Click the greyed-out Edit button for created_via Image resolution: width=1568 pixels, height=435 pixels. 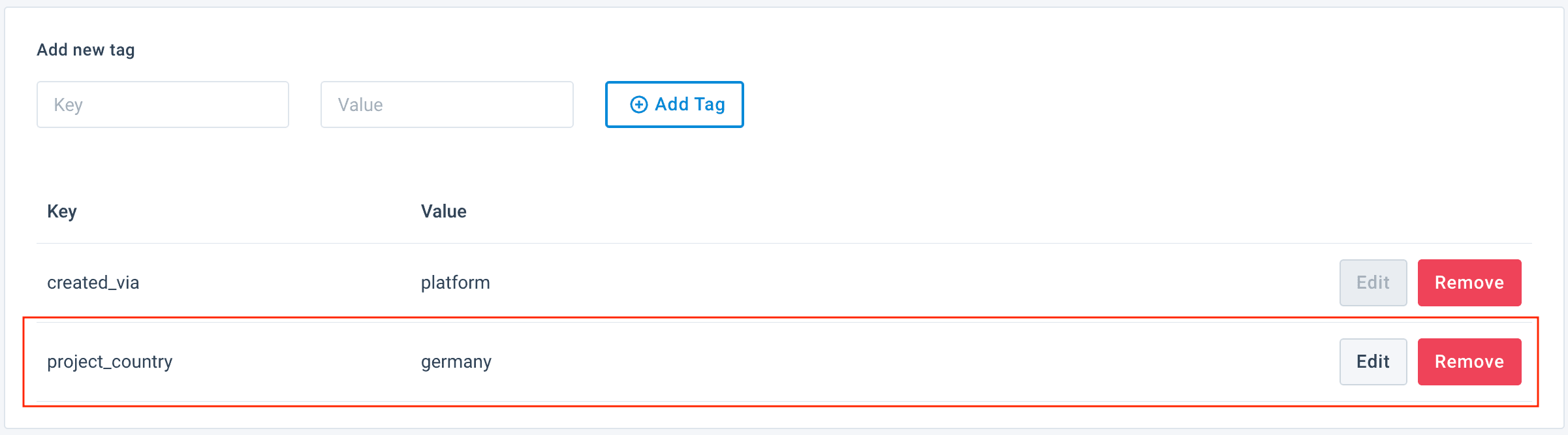[1373, 283]
